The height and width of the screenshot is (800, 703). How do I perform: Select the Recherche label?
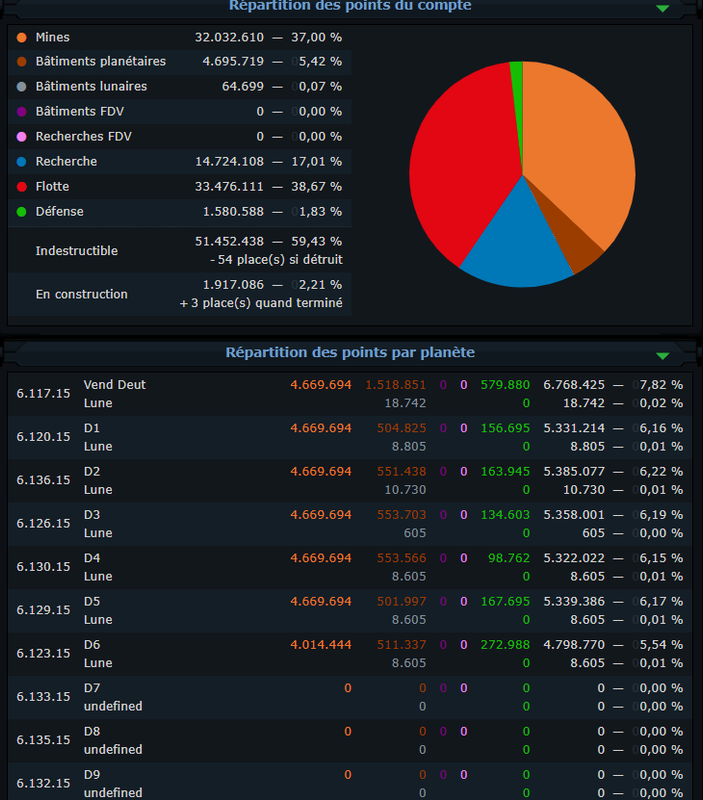click(x=66, y=162)
